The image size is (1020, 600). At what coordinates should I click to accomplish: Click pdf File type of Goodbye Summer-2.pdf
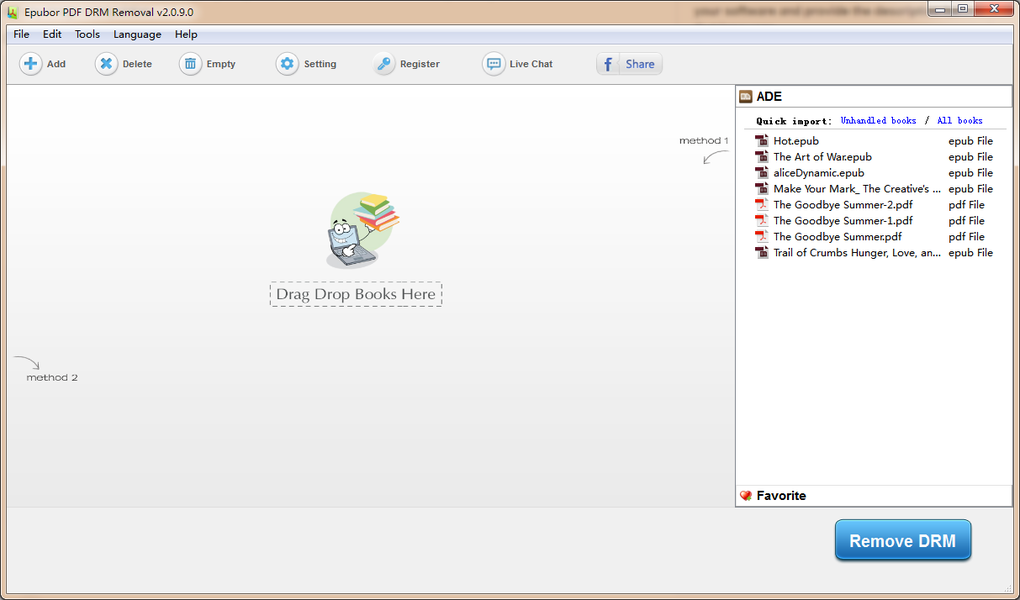tap(967, 204)
